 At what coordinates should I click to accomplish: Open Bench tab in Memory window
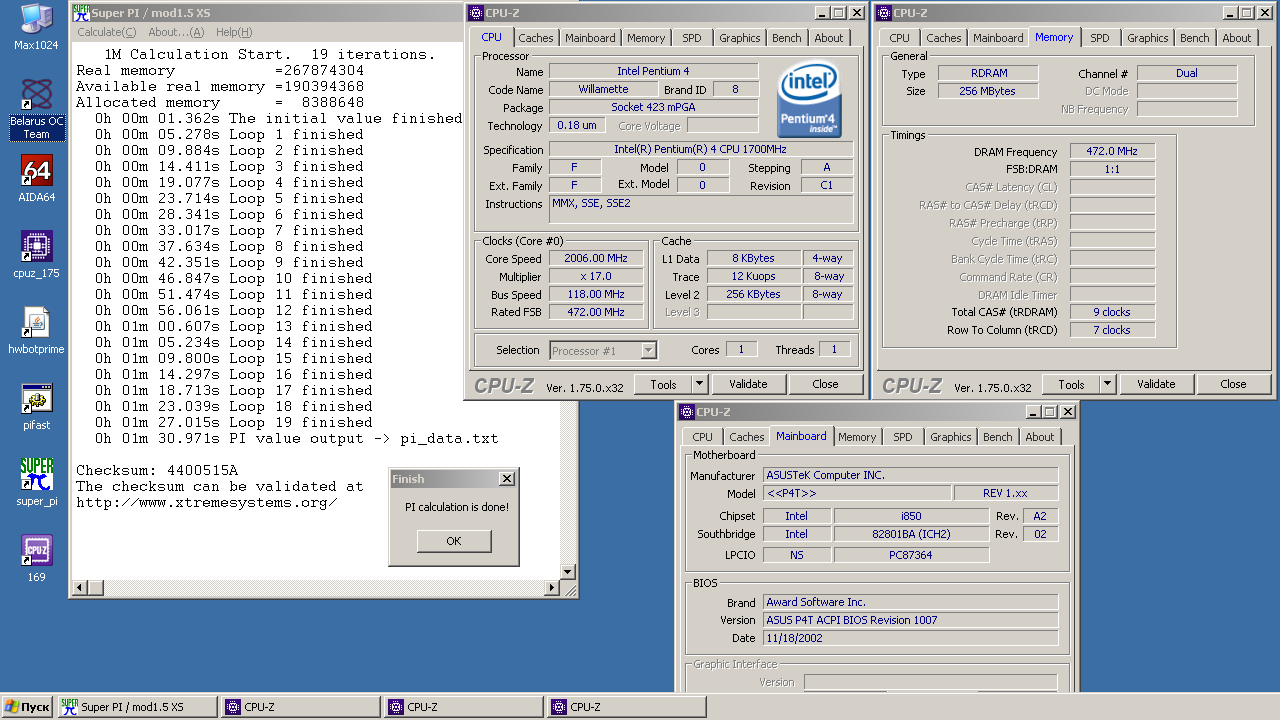pos(1195,38)
